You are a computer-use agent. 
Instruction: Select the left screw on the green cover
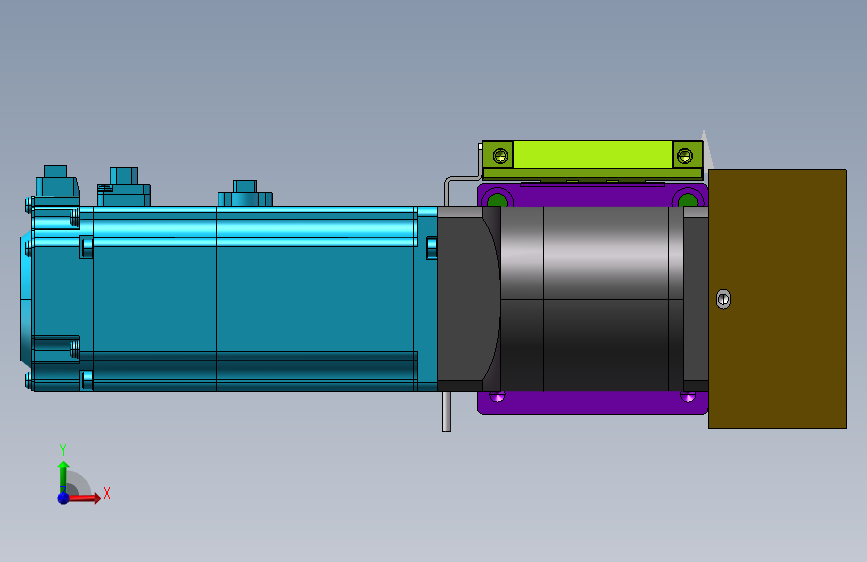(x=500, y=155)
